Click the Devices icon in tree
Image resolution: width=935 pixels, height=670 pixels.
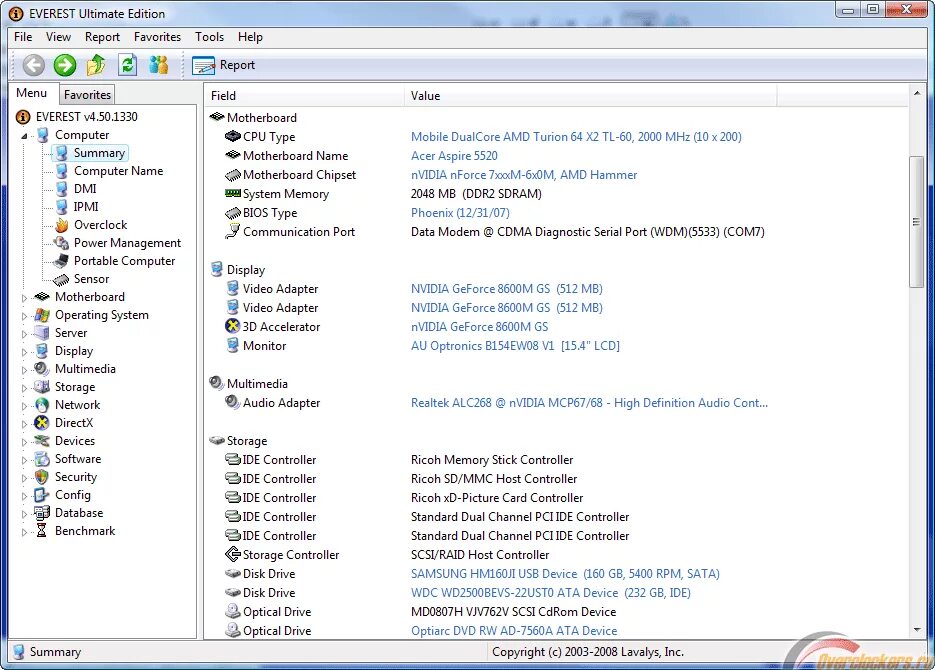(x=42, y=441)
